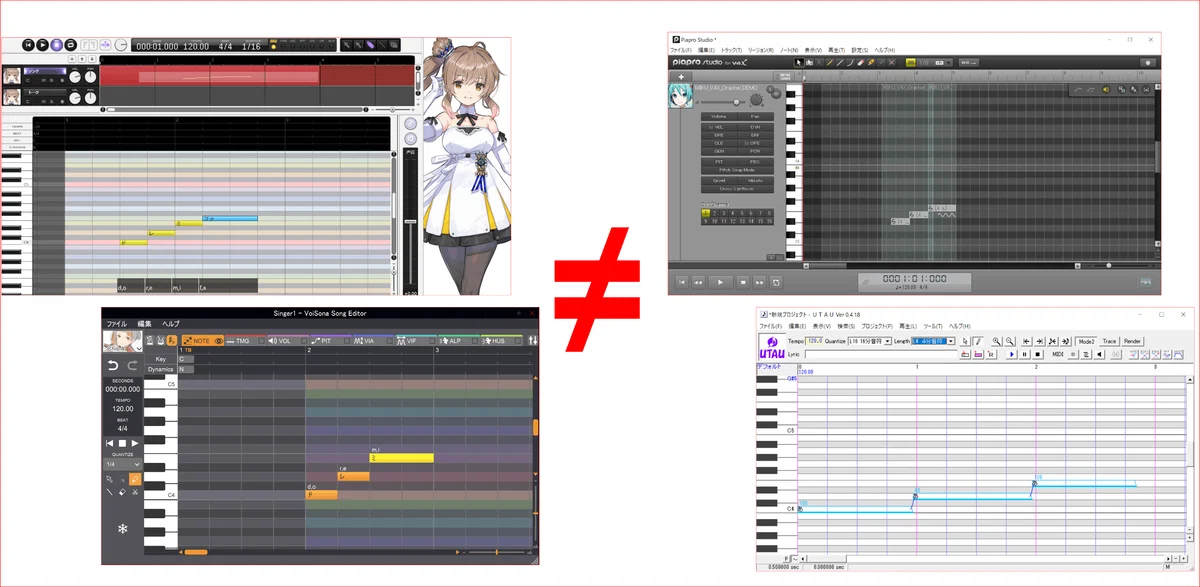1200x587 pixels.
Task: Open トラック(T) menu in Piapro Studio
Action: click(732, 50)
